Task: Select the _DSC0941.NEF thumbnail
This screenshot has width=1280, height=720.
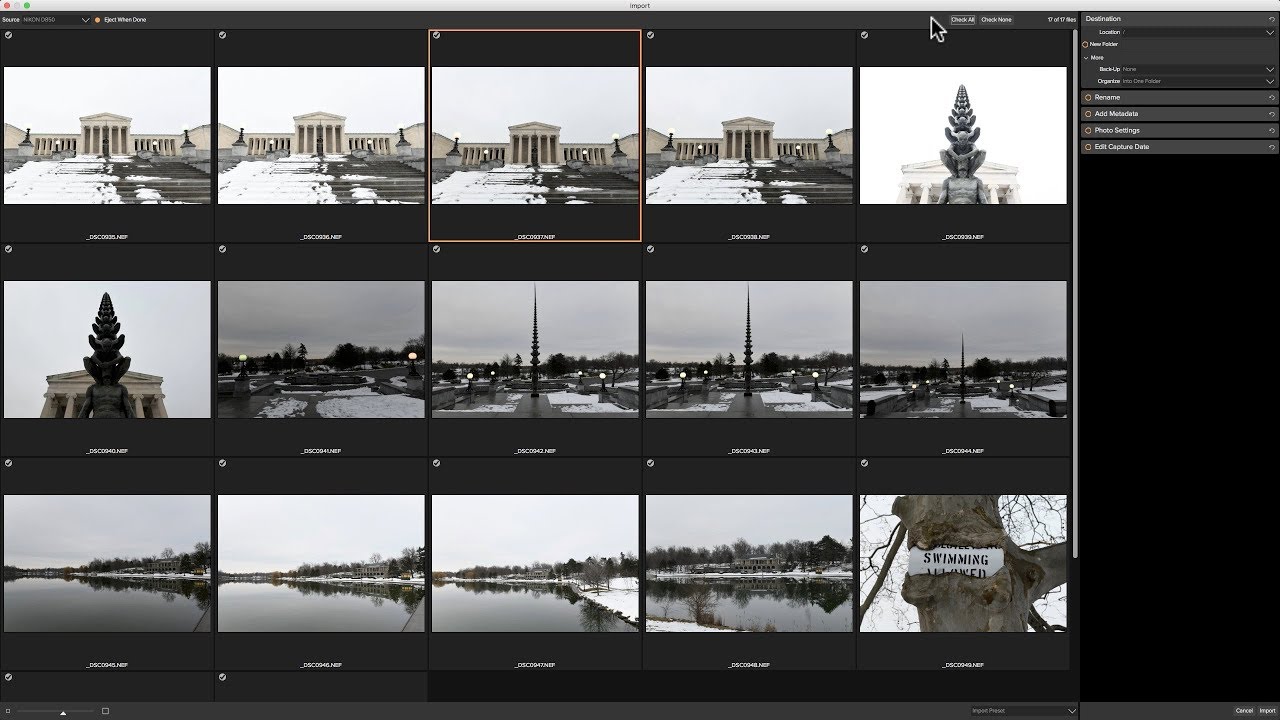Action: coord(321,349)
